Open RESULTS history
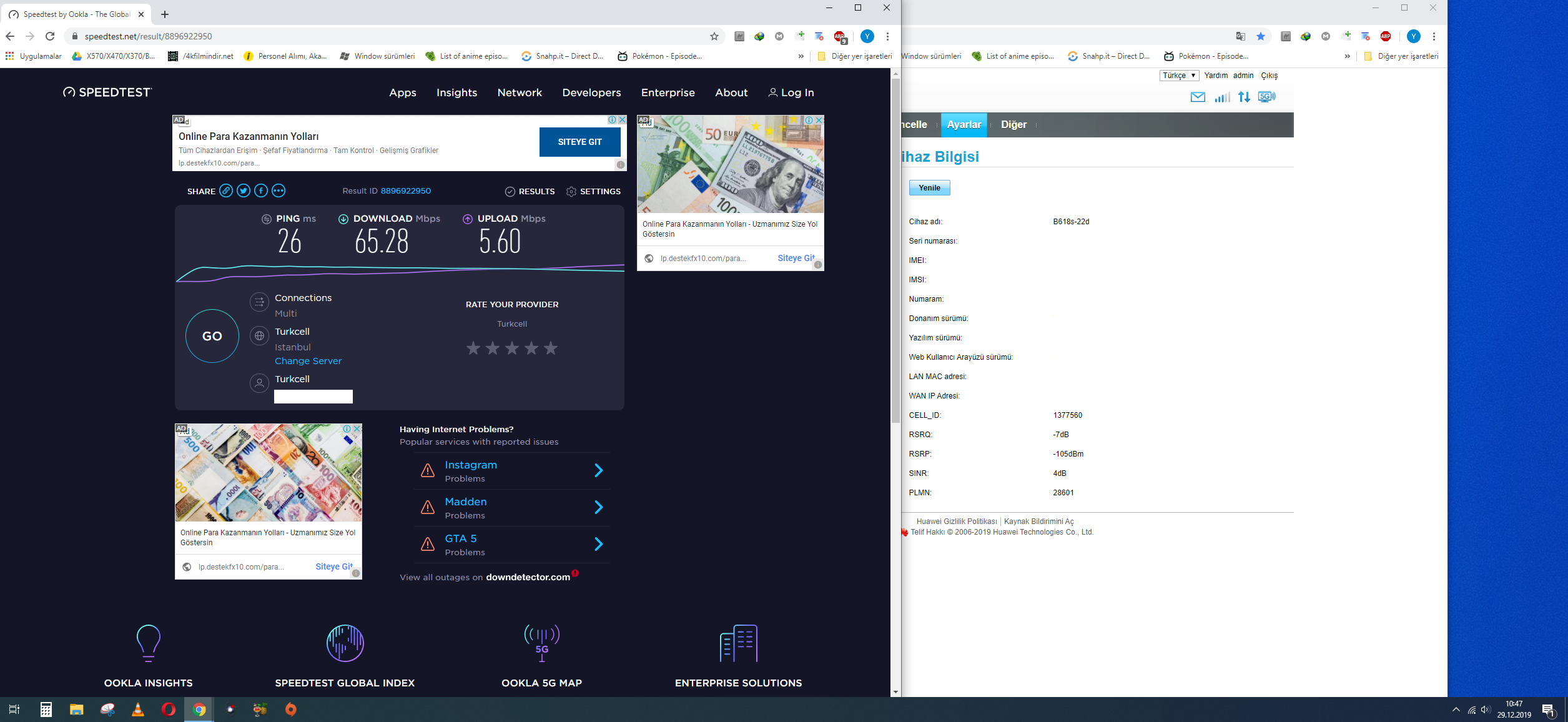1568x722 pixels. coord(530,192)
